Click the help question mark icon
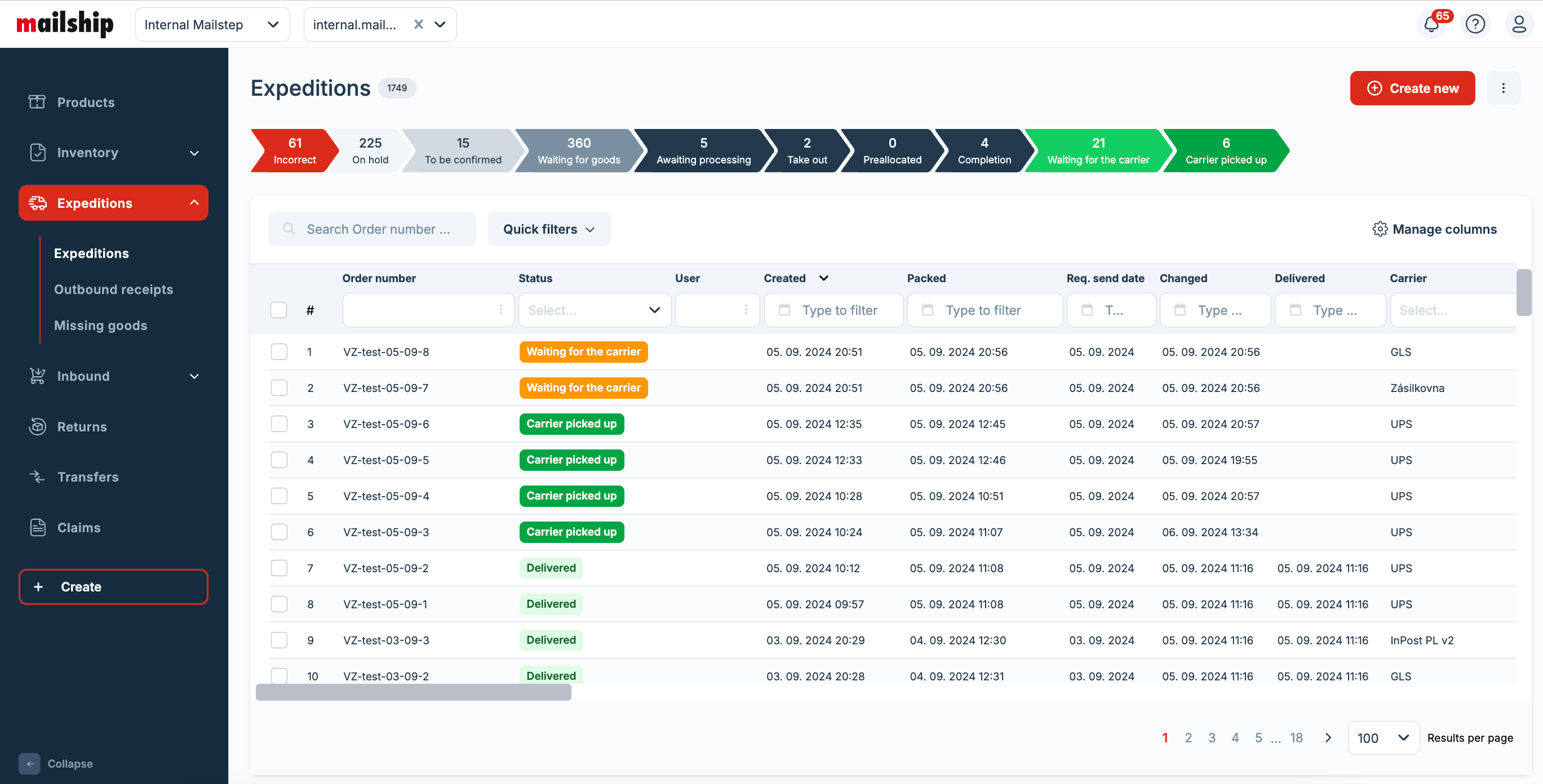The image size is (1543, 784). (x=1475, y=25)
